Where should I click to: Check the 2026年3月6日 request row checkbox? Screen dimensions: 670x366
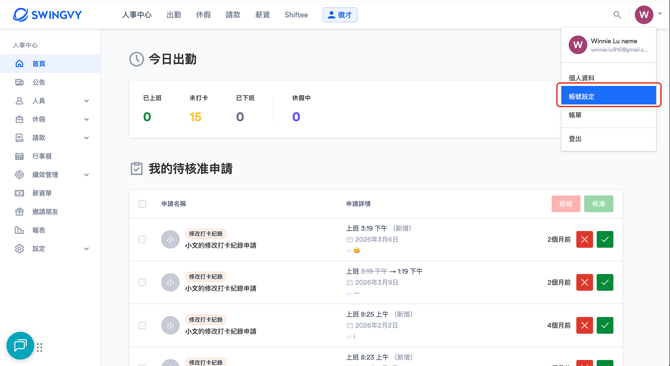pos(142,239)
